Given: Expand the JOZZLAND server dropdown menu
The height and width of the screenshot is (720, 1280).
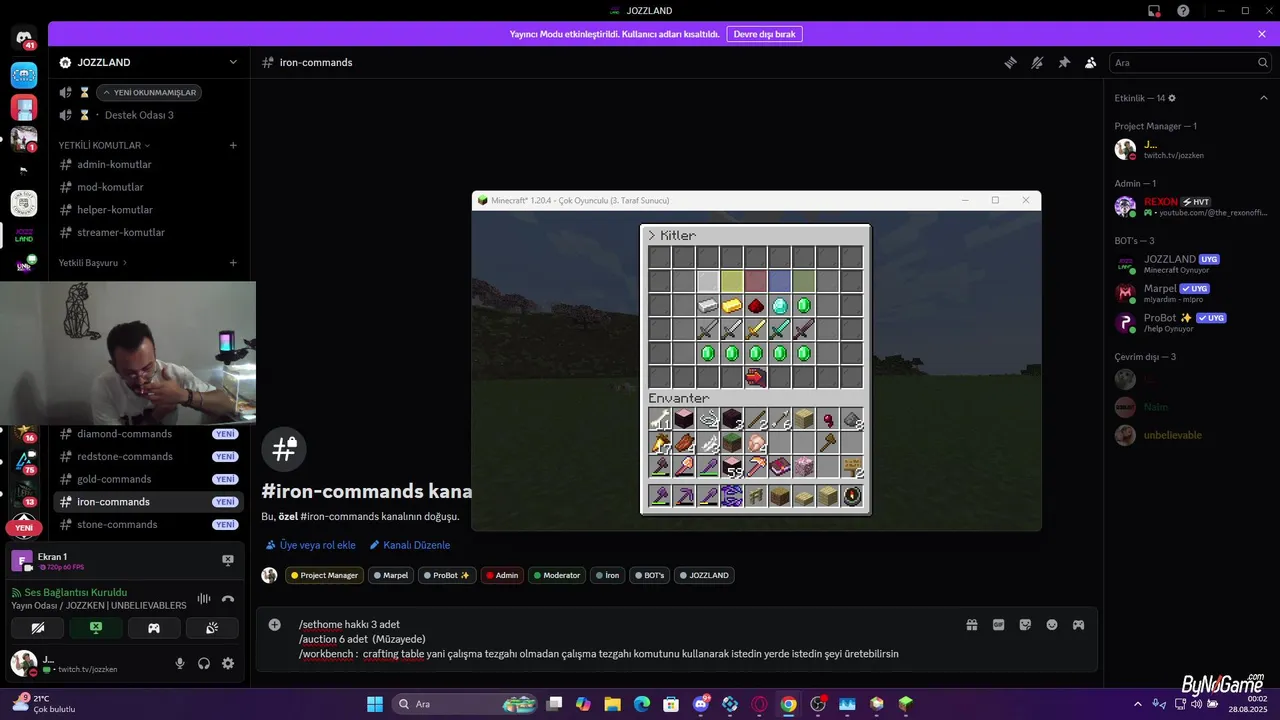Looking at the screenshot, I should click(x=233, y=62).
